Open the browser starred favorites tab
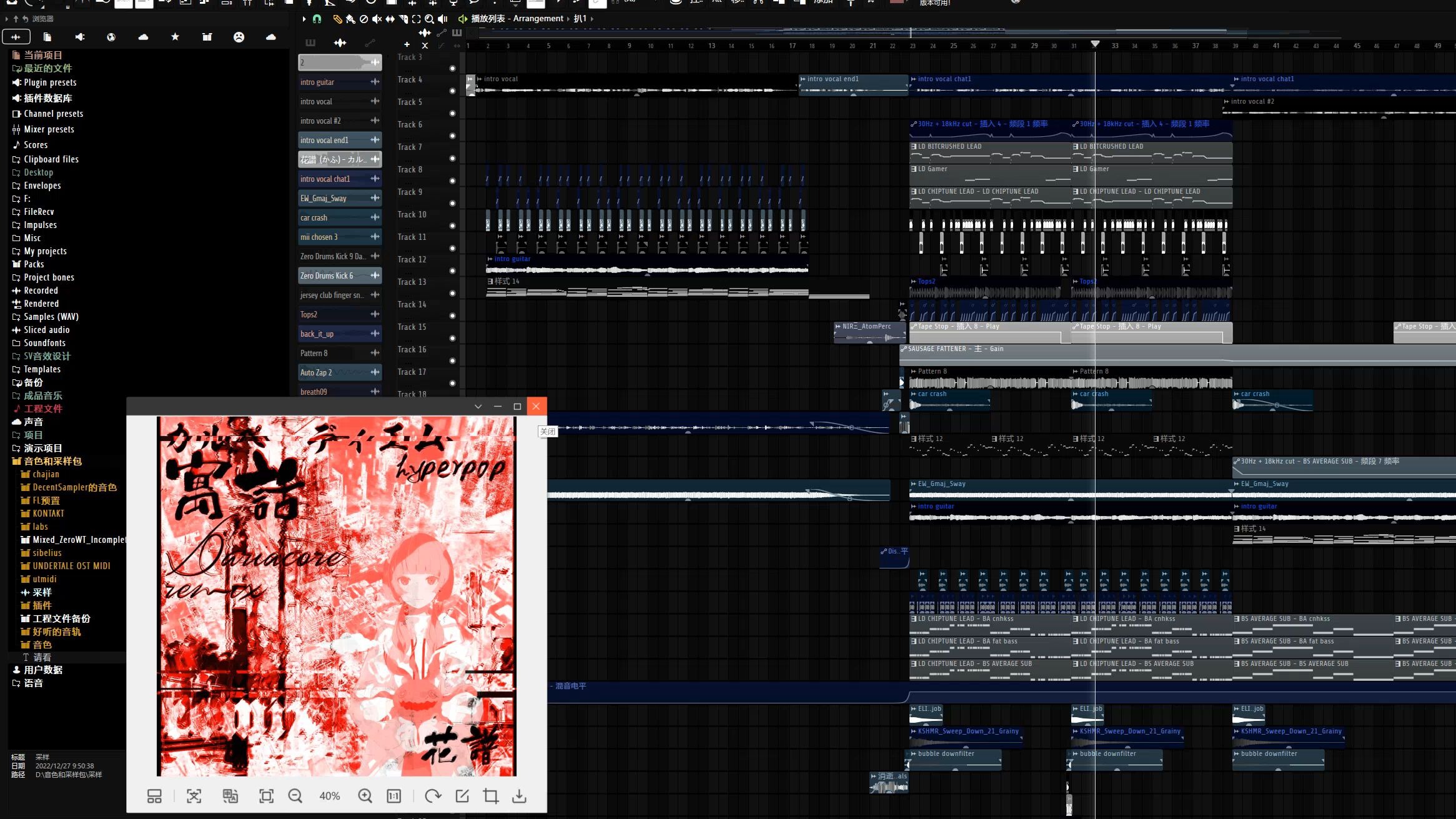Viewport: 1456px width, 819px height. (175, 37)
